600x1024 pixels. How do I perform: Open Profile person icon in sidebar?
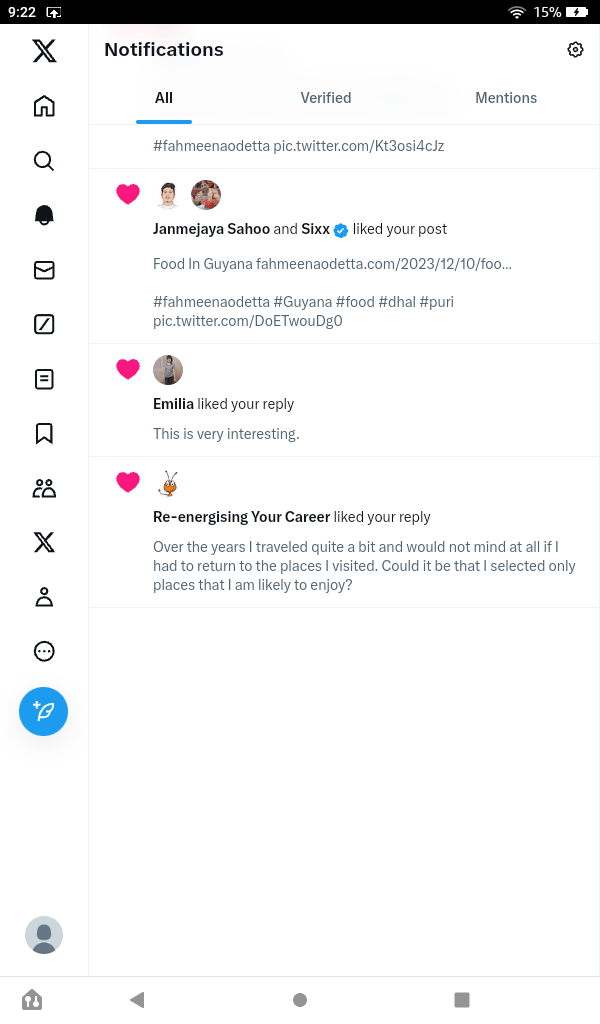[44, 597]
